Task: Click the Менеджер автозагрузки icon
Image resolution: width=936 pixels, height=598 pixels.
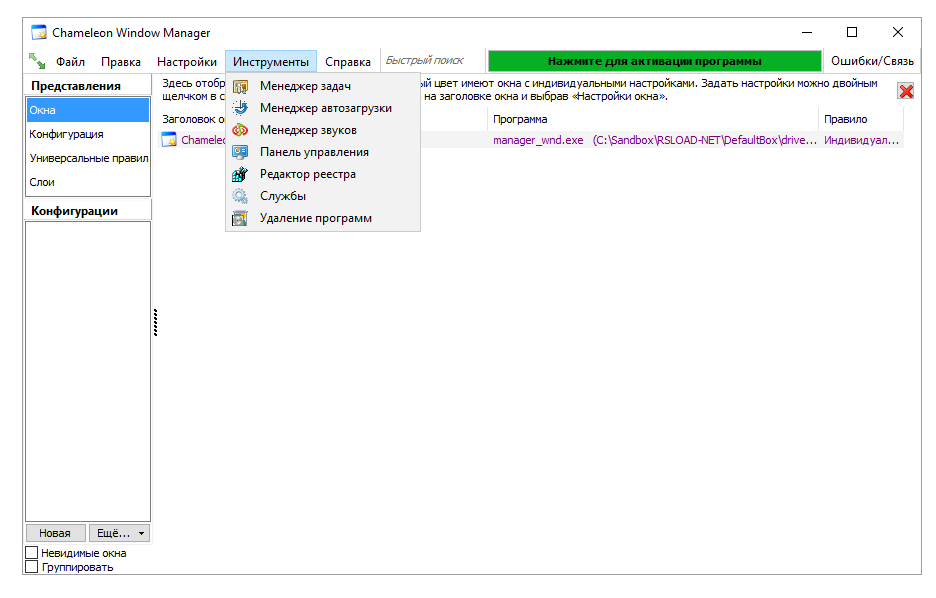Action: [x=240, y=108]
